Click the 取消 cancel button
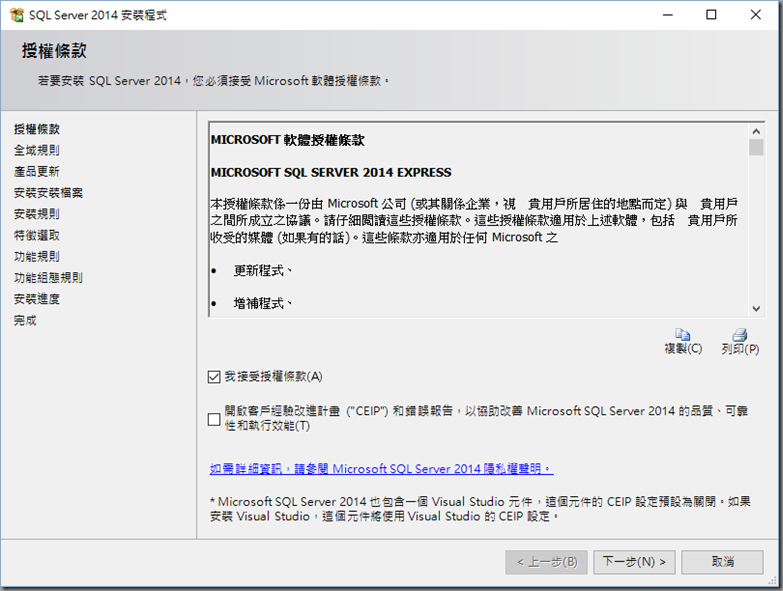 (x=722, y=562)
